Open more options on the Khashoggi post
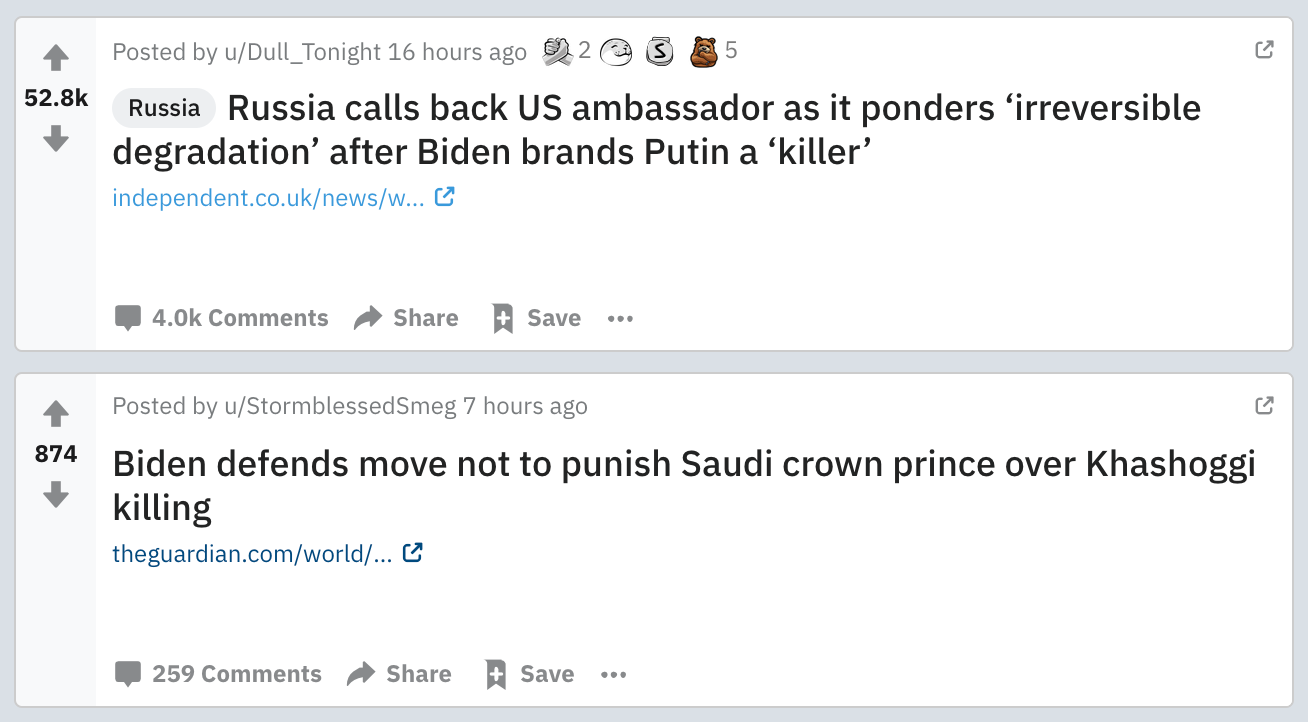 [x=613, y=675]
